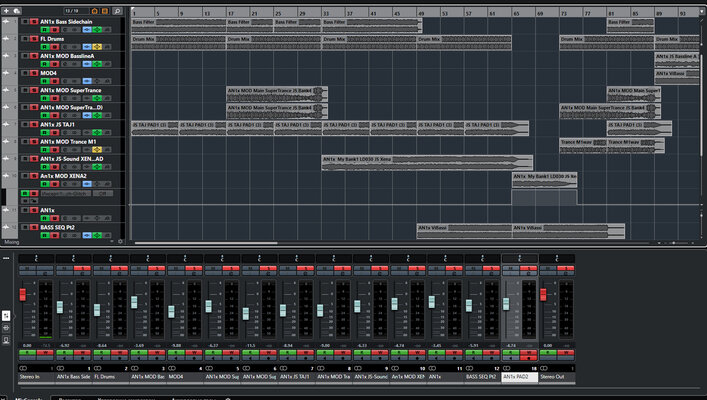Click the Stereo In red volume fader
This screenshot has width=707, height=400.
pyautogui.click(x=23, y=294)
